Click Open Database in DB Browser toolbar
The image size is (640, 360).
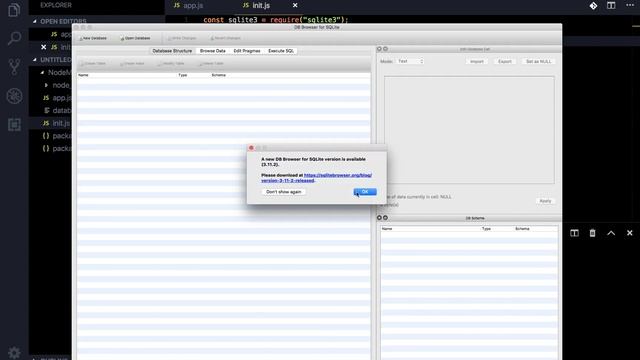tap(135, 38)
